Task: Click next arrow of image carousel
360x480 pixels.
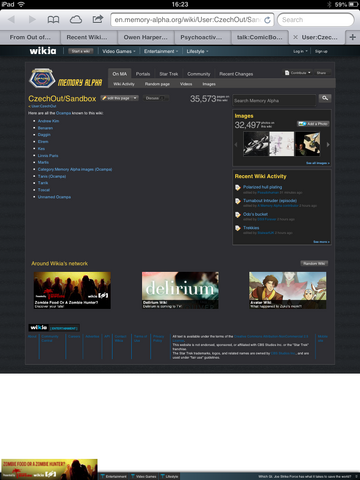Action: [x=328, y=144]
